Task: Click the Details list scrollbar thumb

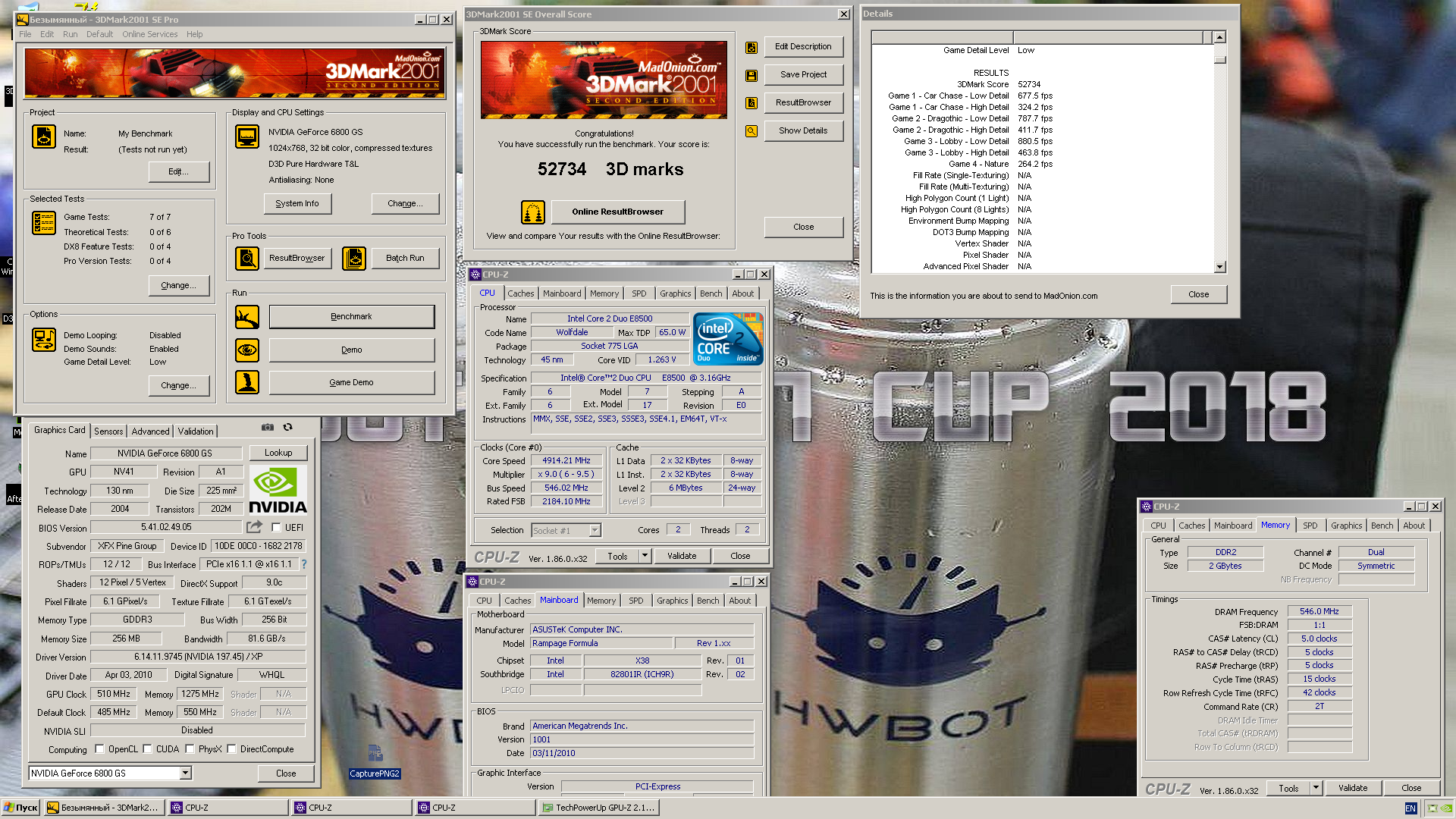Action: point(1220,58)
